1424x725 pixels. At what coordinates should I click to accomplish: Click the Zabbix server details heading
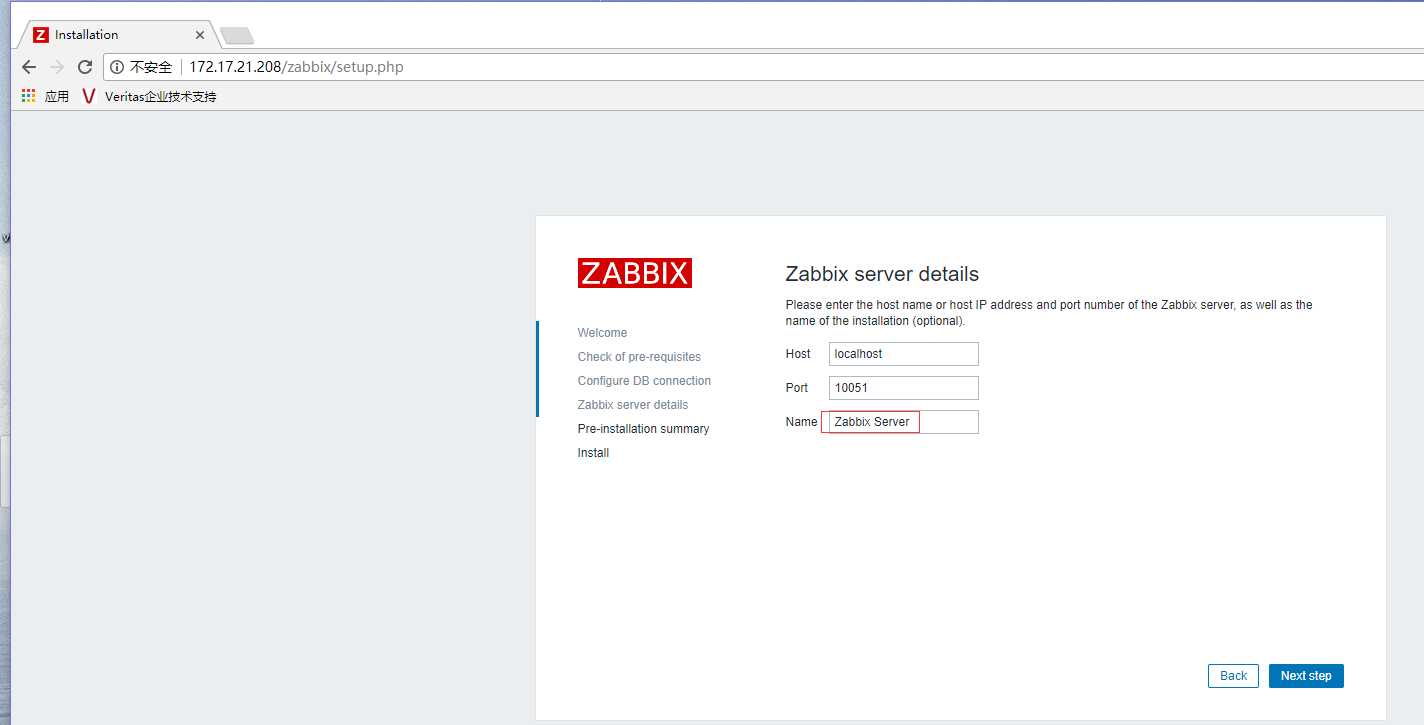coord(882,274)
